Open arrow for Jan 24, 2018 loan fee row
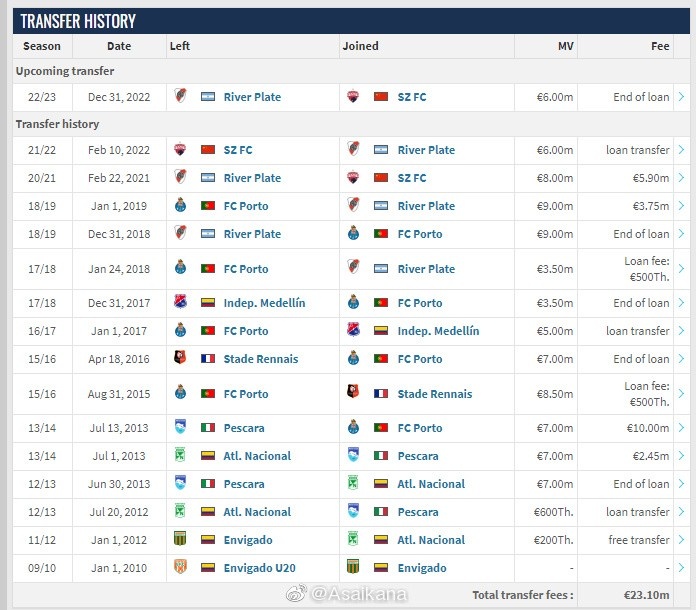Image resolution: width=696 pixels, height=610 pixels. coord(681,269)
